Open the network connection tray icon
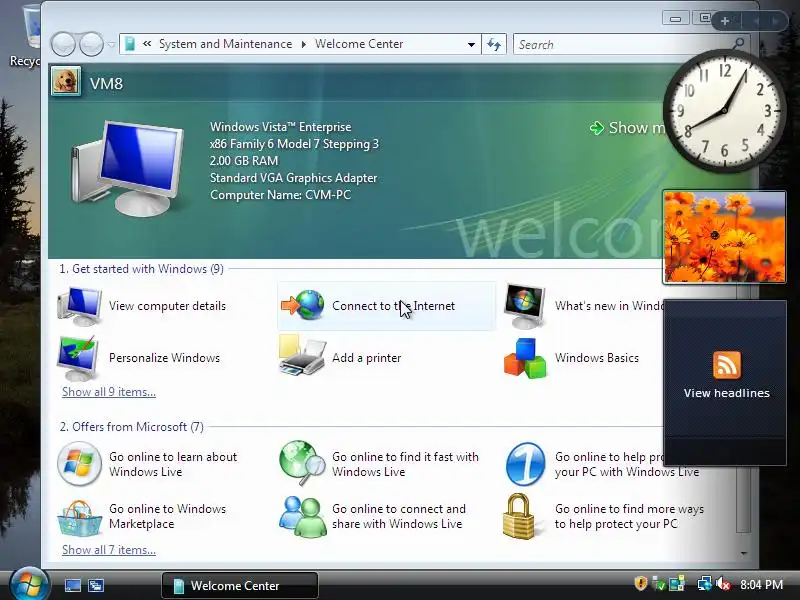 705,584
